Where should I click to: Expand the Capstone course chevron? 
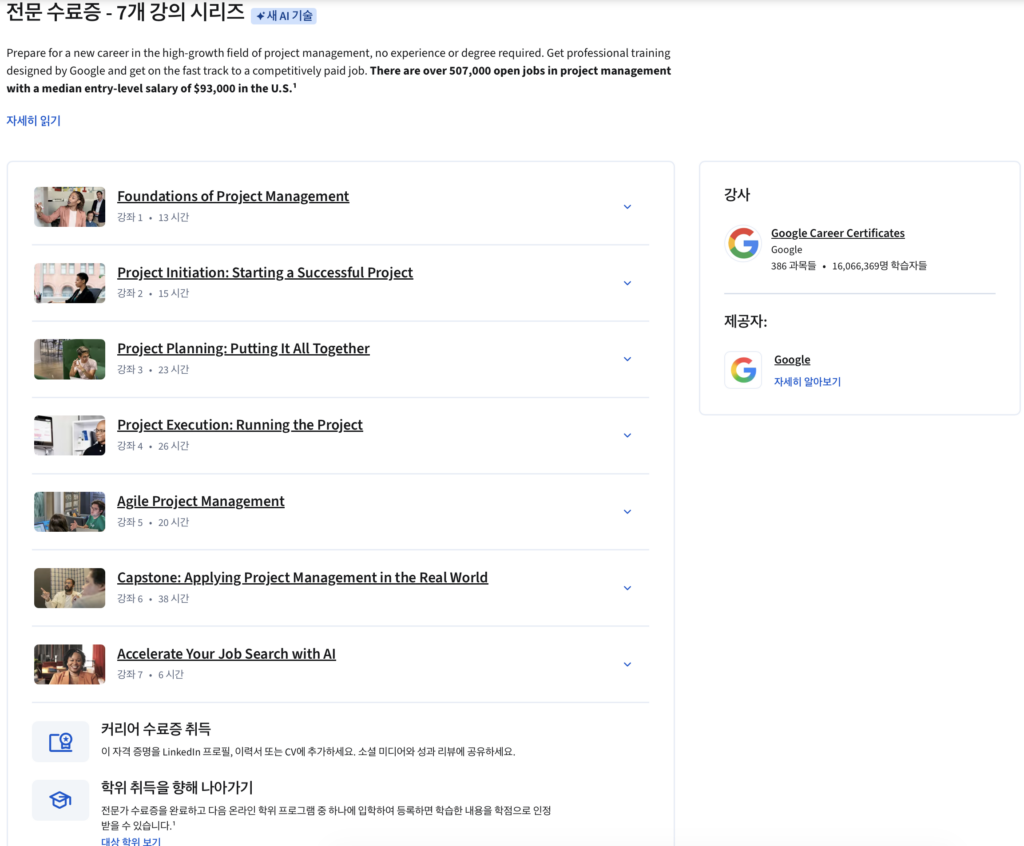click(627, 589)
